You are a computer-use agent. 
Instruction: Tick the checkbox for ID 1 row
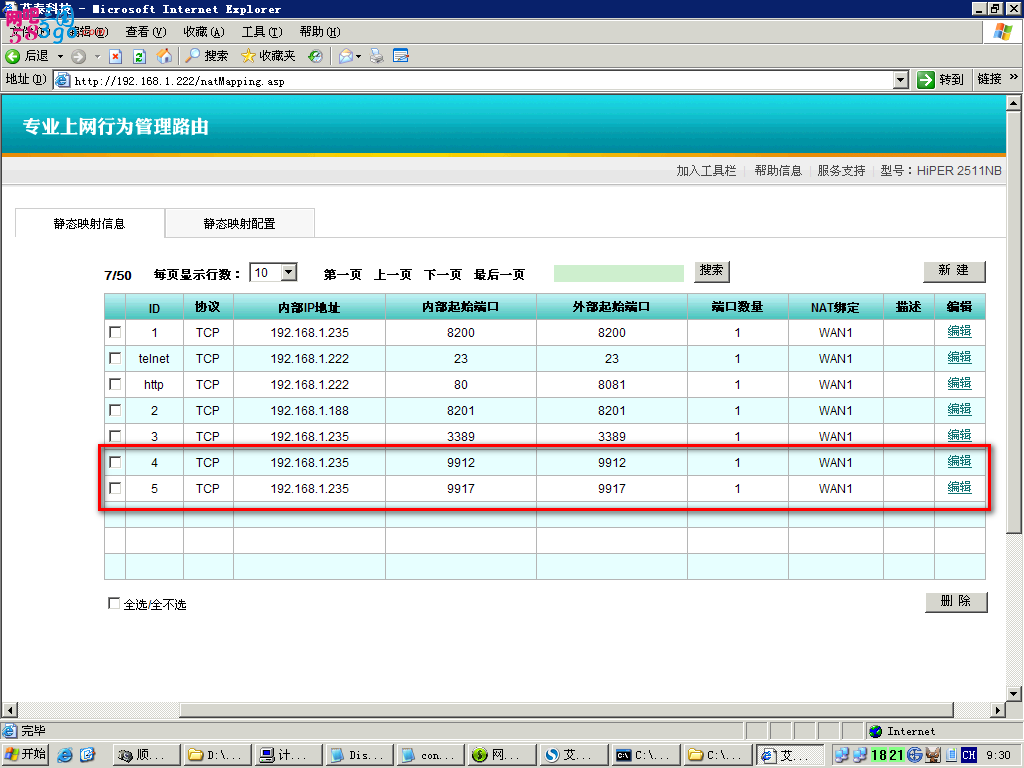115,332
